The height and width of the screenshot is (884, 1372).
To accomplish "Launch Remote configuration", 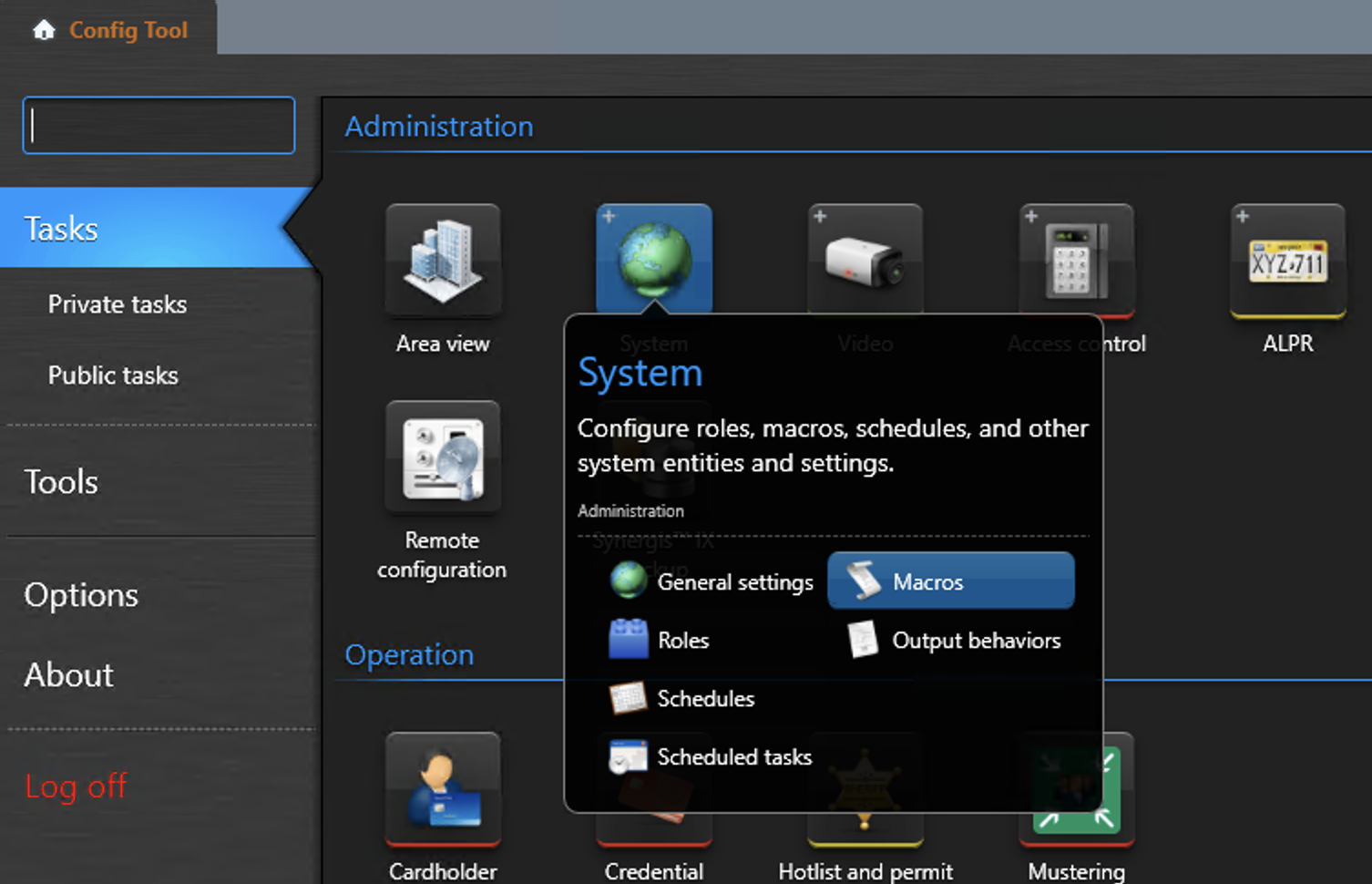I will point(443,457).
